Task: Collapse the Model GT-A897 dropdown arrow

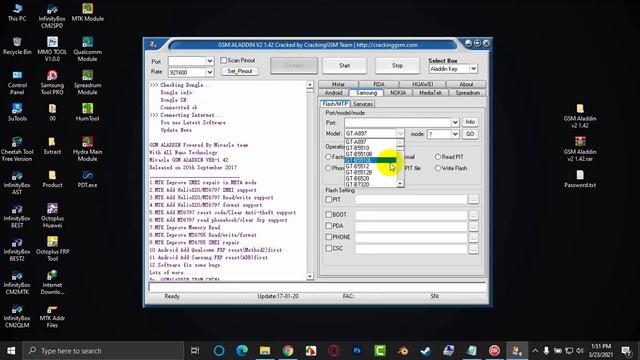Action: [400, 133]
